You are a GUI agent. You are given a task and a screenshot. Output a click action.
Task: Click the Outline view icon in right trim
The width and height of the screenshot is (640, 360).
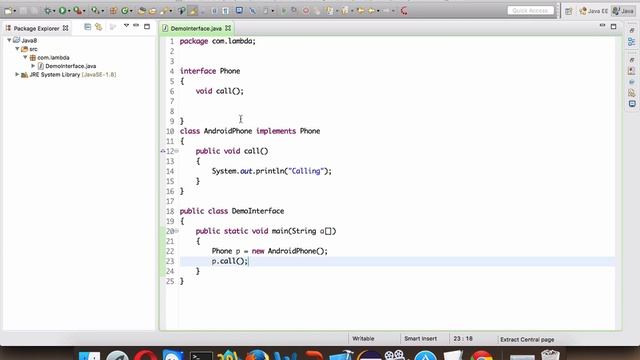pos(632,42)
